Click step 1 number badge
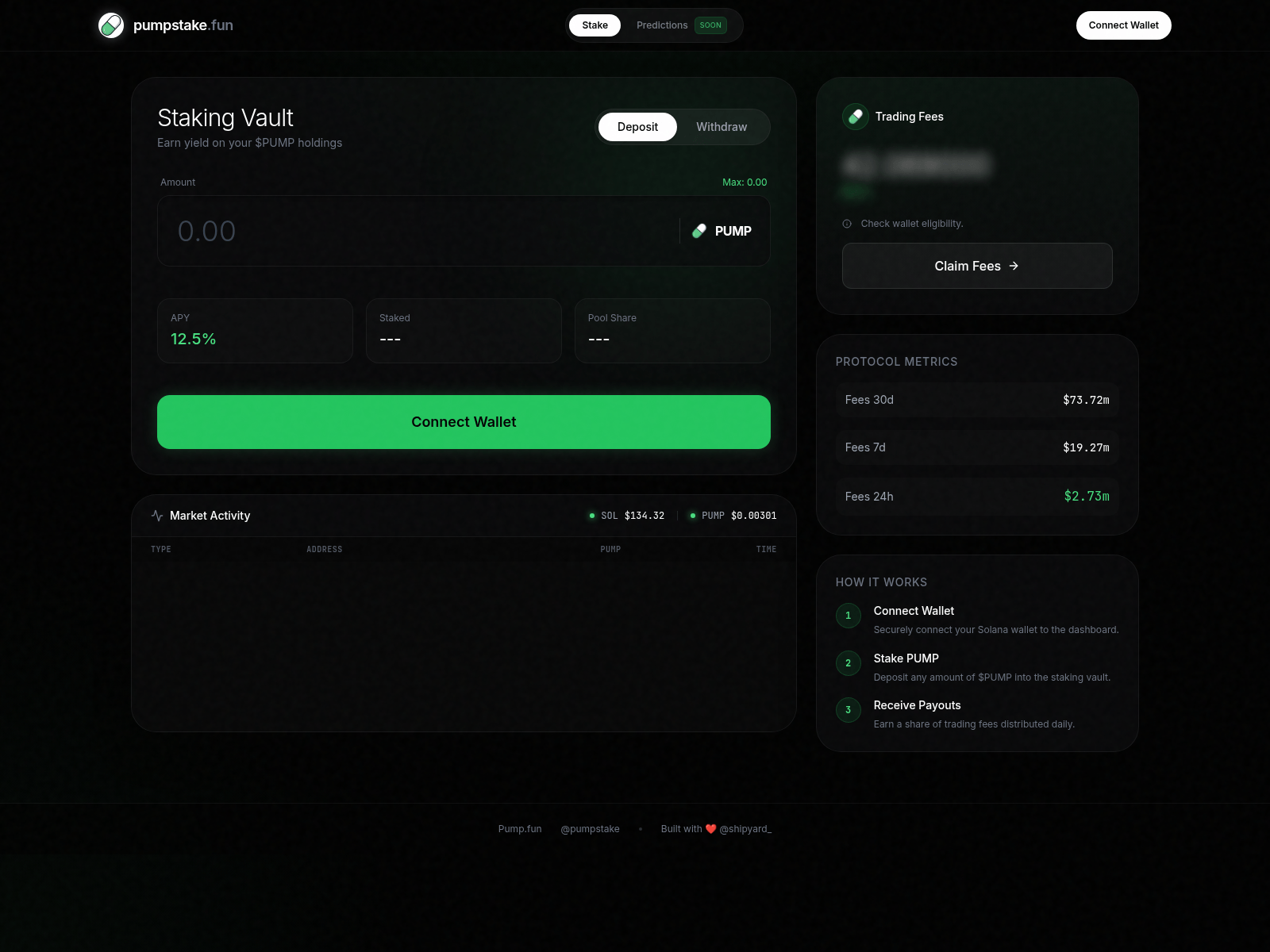The width and height of the screenshot is (1270, 952). pos(849,616)
